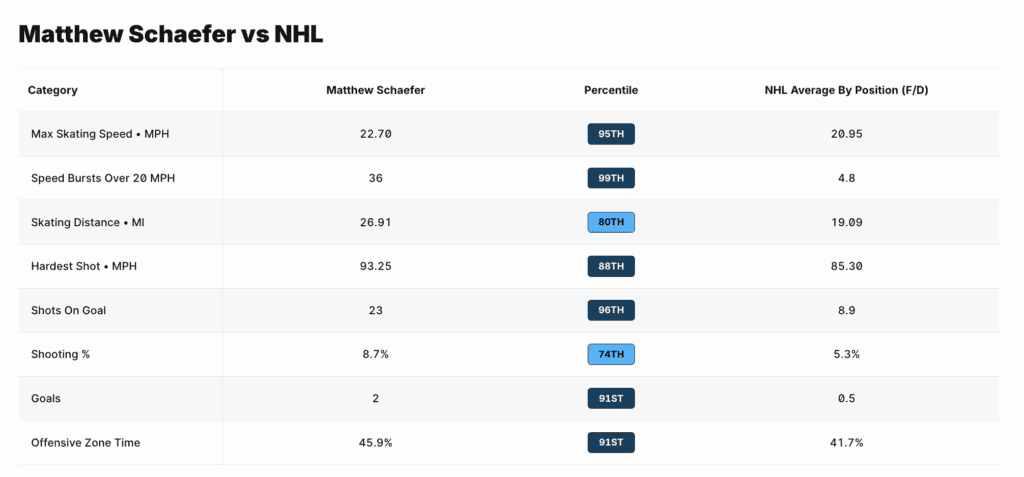Select the light blue 74TH badge
The width and height of the screenshot is (1024, 477).
(611, 354)
